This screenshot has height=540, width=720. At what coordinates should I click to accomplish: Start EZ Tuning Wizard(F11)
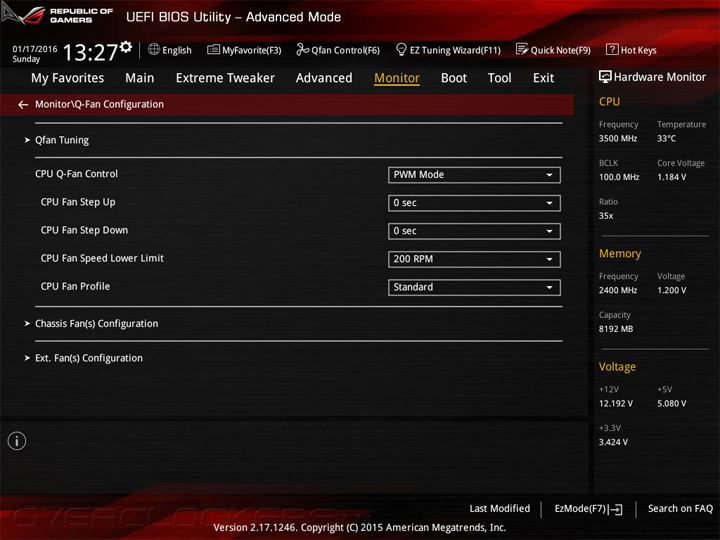click(x=455, y=50)
